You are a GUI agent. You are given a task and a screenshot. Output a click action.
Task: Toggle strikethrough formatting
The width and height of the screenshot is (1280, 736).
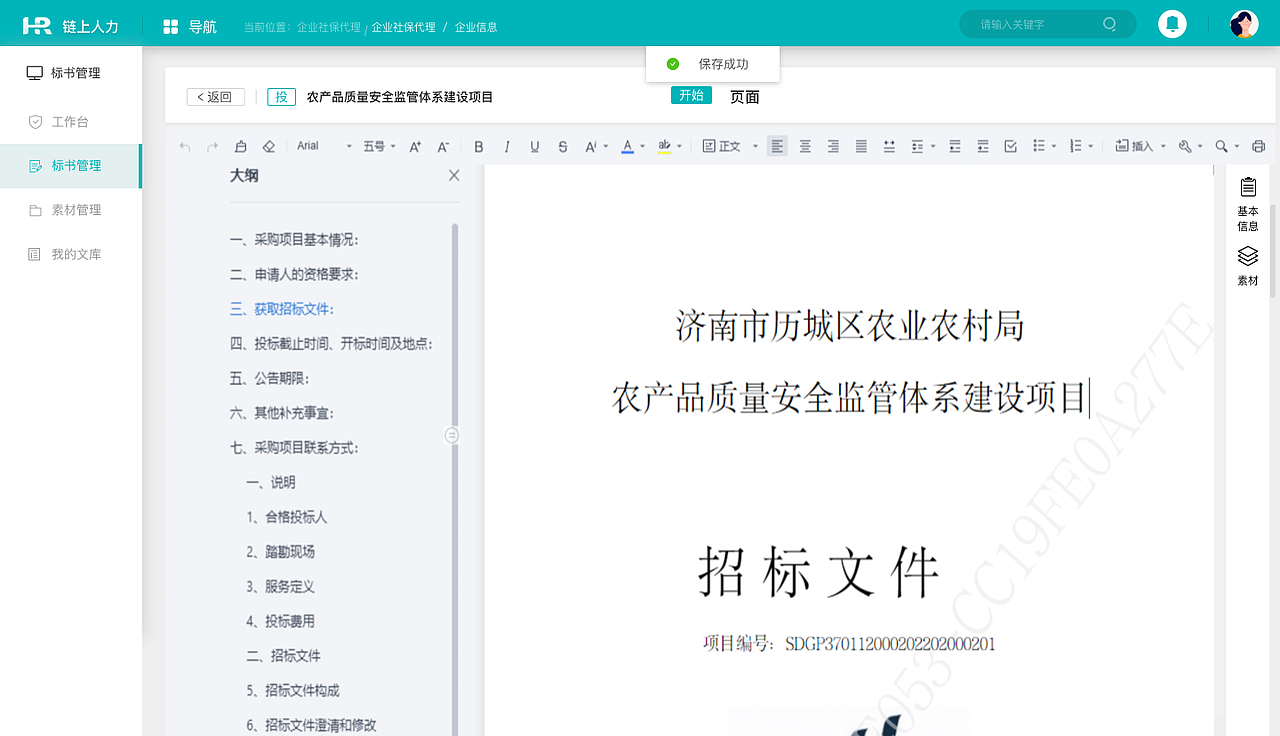pos(562,145)
